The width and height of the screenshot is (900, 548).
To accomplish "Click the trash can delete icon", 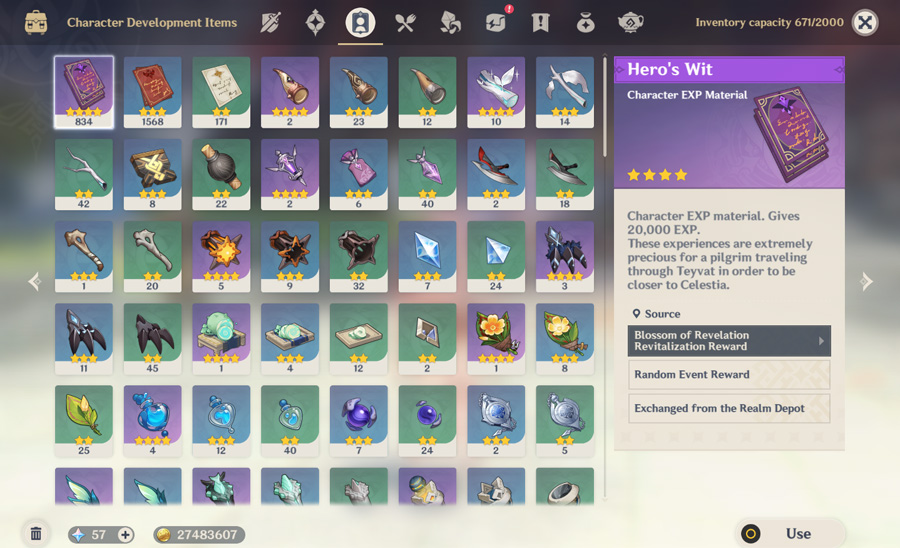I will (36, 534).
